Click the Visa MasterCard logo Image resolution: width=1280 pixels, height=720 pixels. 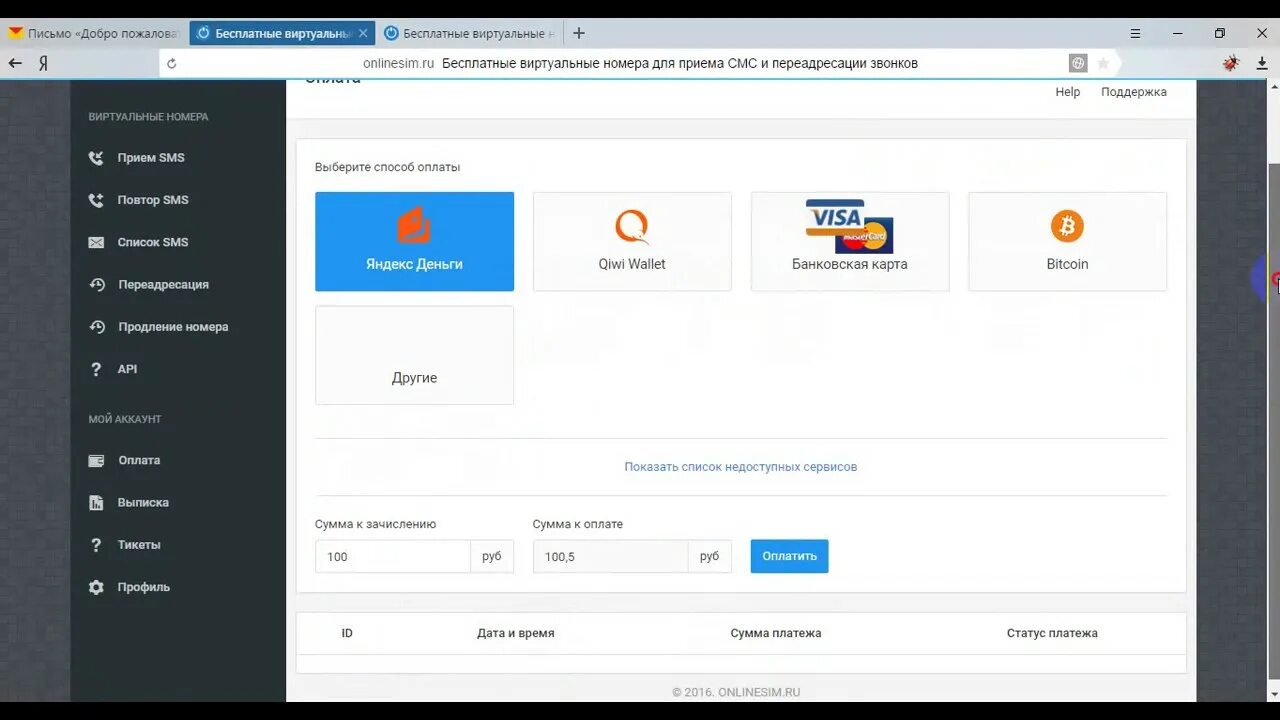coord(849,225)
